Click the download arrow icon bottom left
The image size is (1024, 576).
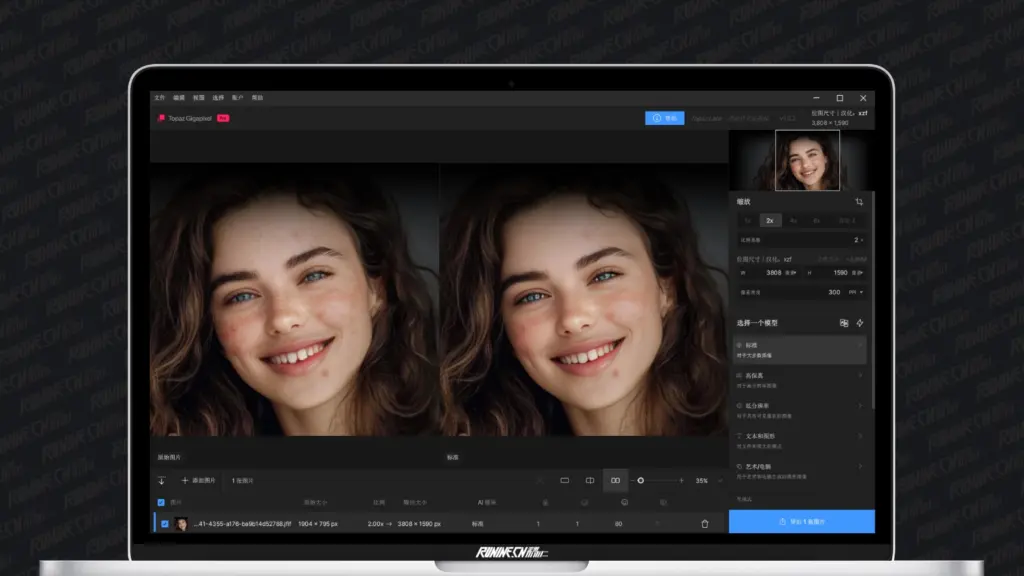(161, 480)
